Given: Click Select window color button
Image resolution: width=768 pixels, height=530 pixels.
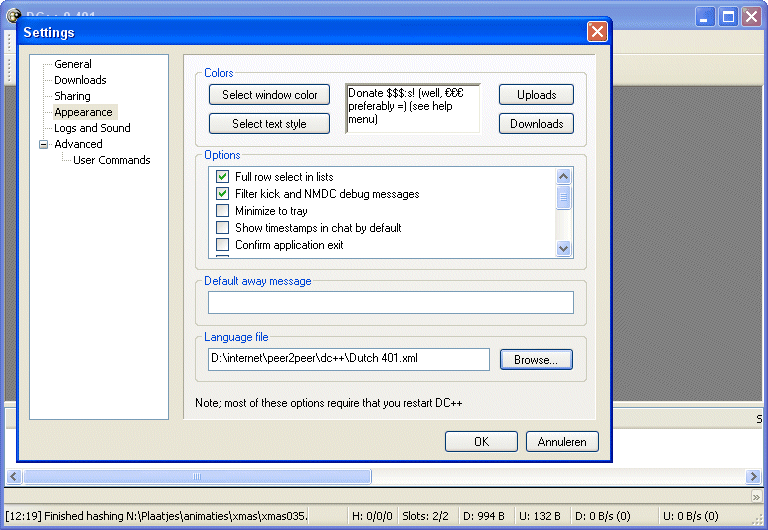Looking at the screenshot, I should point(269,95).
